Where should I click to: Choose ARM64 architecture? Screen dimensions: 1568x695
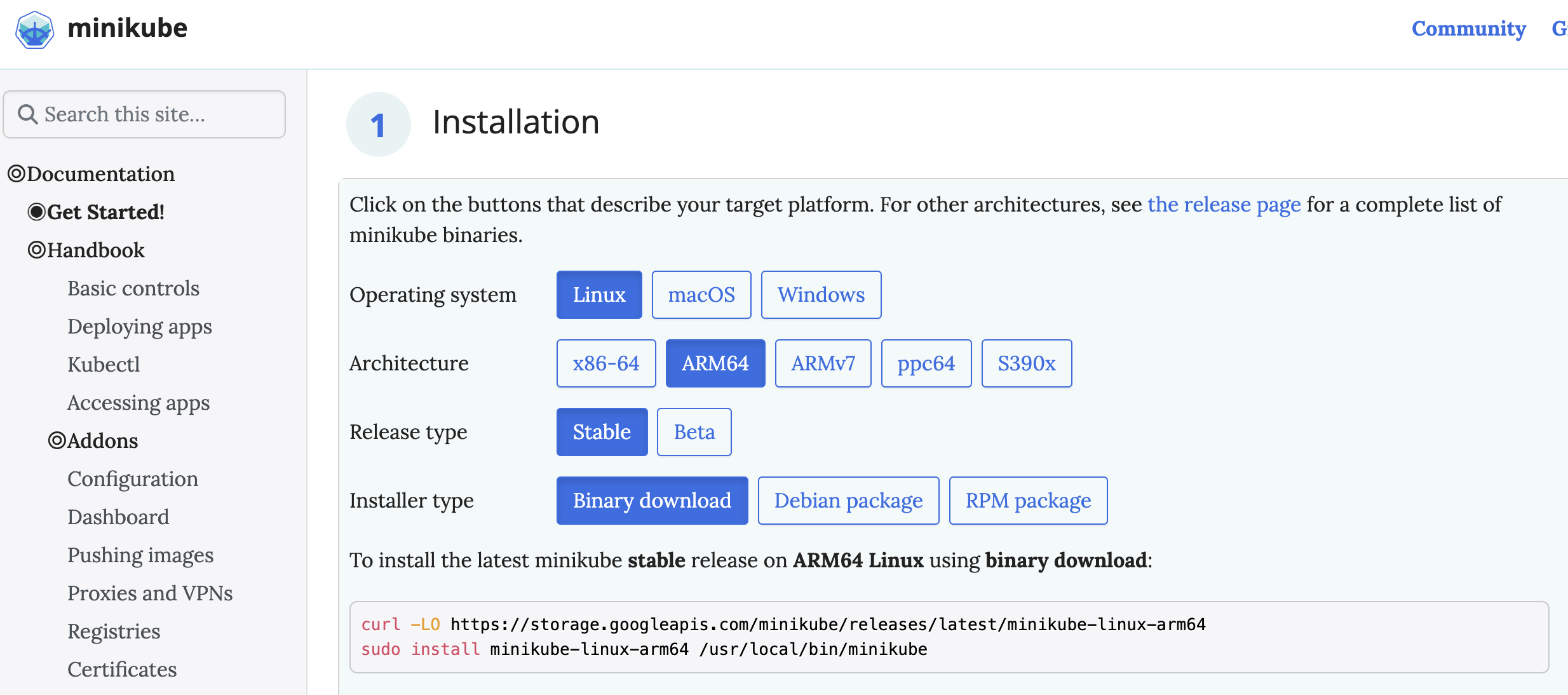coord(715,363)
